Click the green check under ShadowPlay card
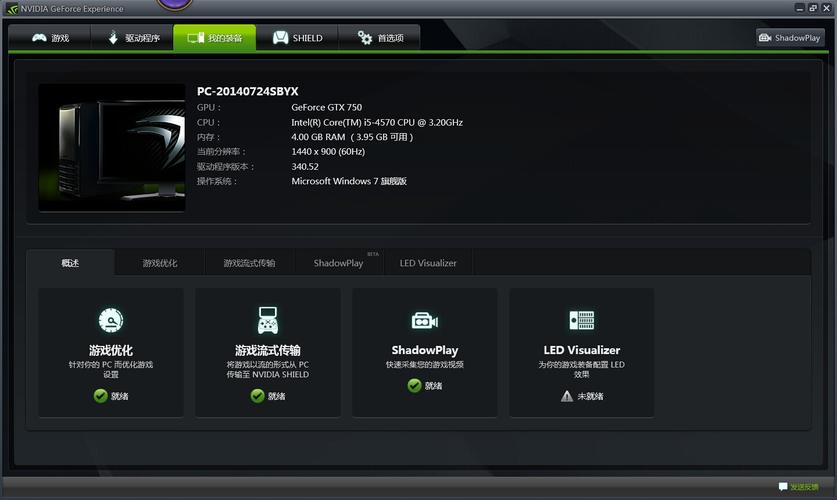837x500 pixels. pyautogui.click(x=414, y=385)
